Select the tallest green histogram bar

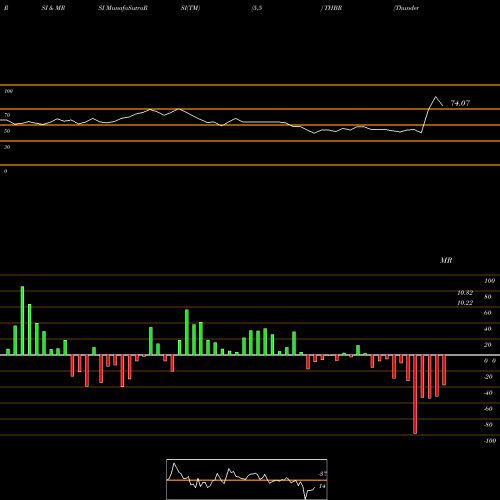[22, 321]
